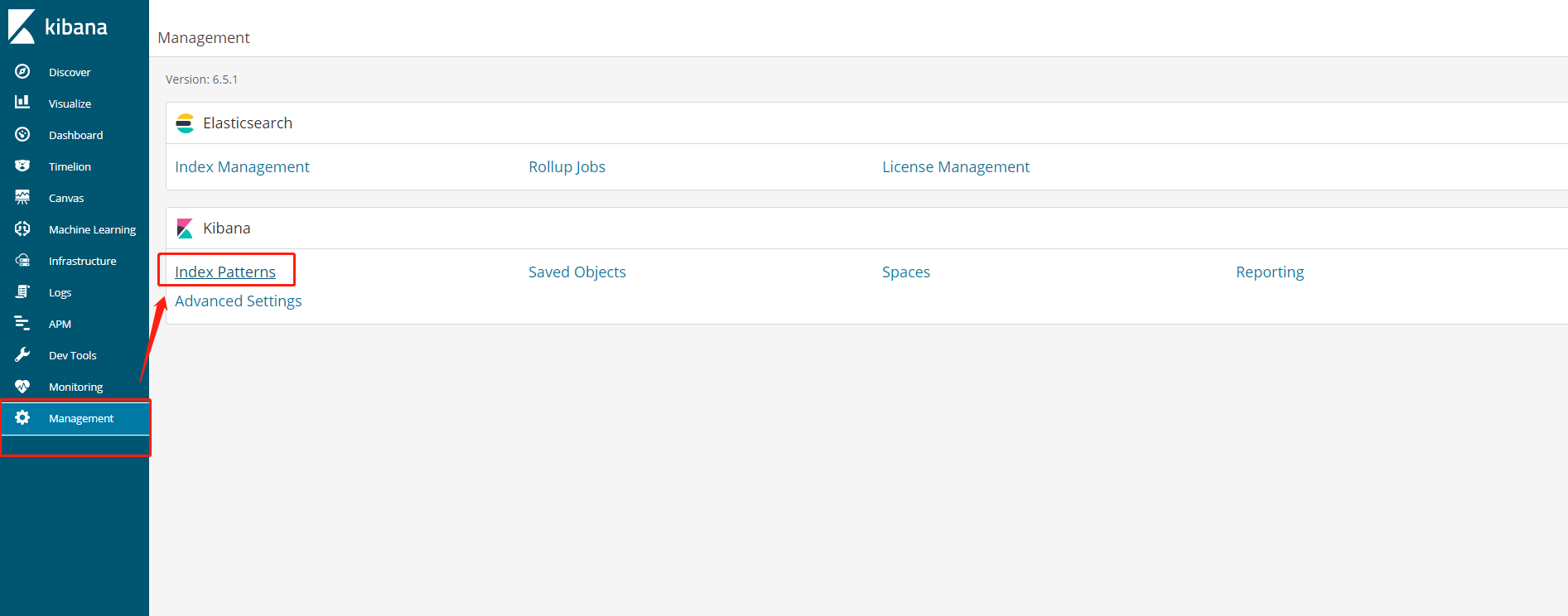
Task: Go to Visualize in the sidebar
Action: [x=75, y=103]
